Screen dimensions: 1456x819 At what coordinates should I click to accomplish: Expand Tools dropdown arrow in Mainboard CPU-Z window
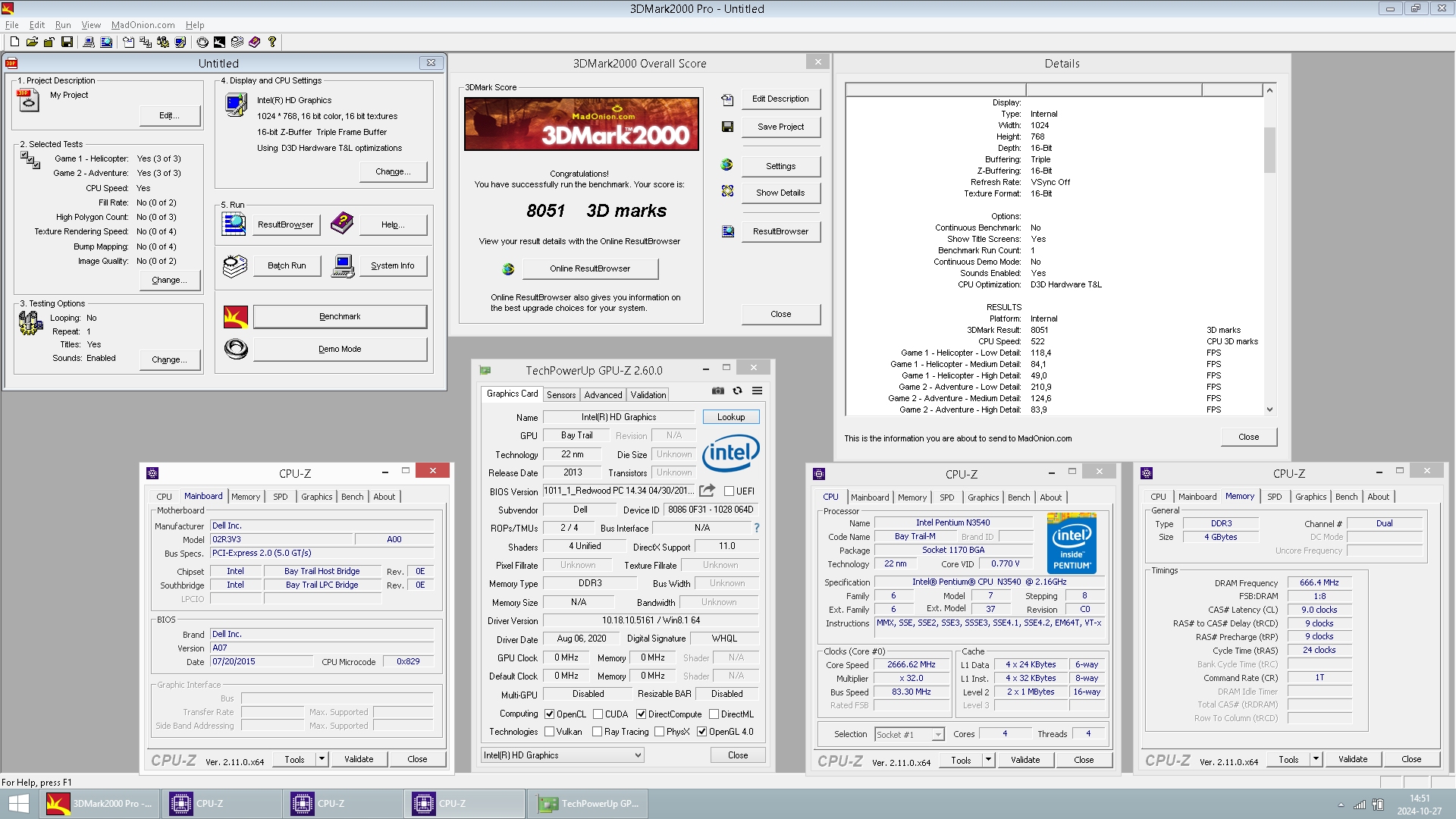pos(322,759)
